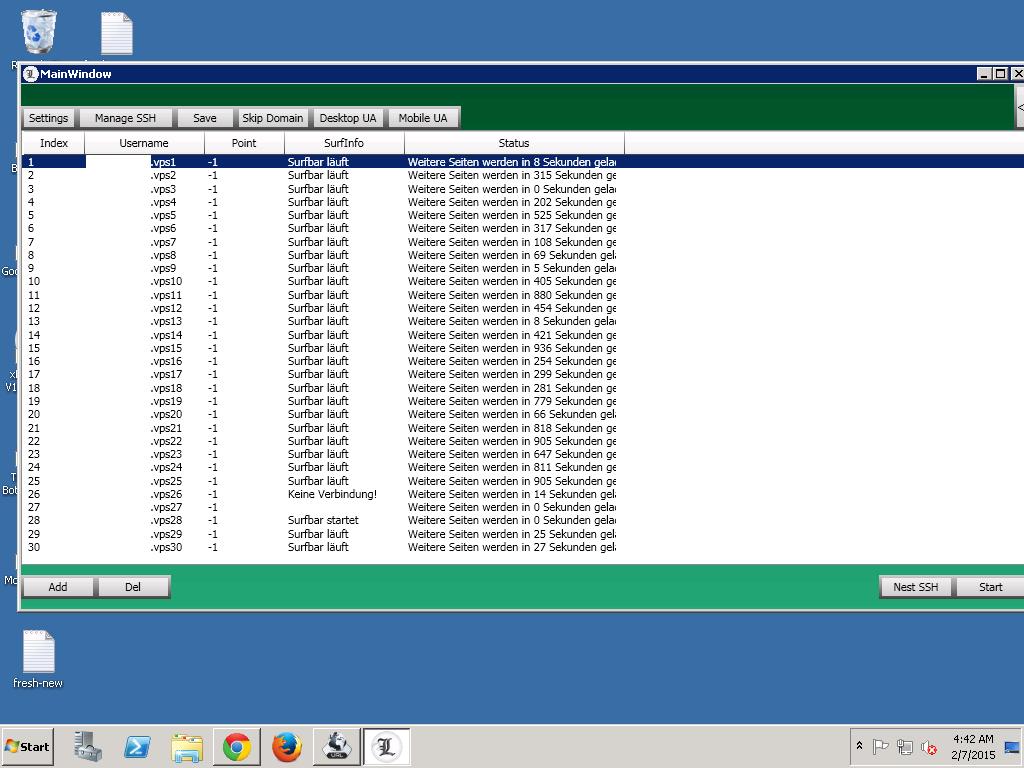
Task: Select row with username .vps5
Action: [522, 215]
